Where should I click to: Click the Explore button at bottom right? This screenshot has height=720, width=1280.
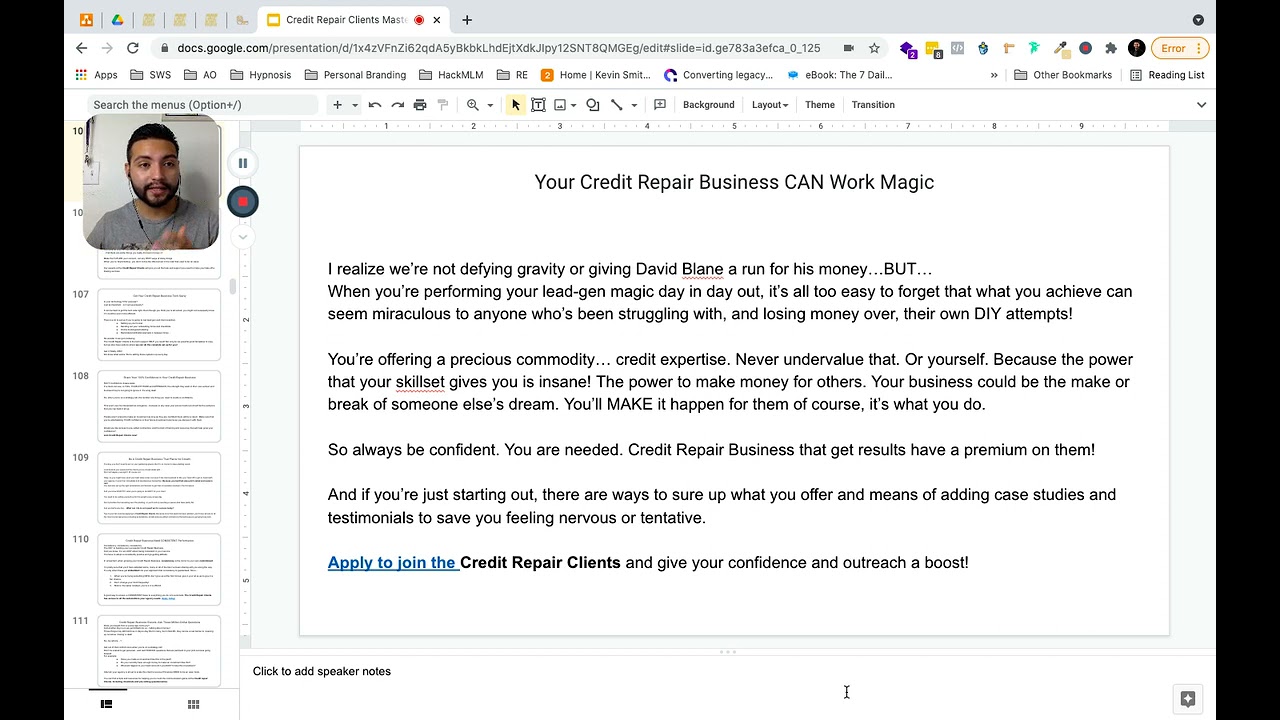pos(1187,699)
